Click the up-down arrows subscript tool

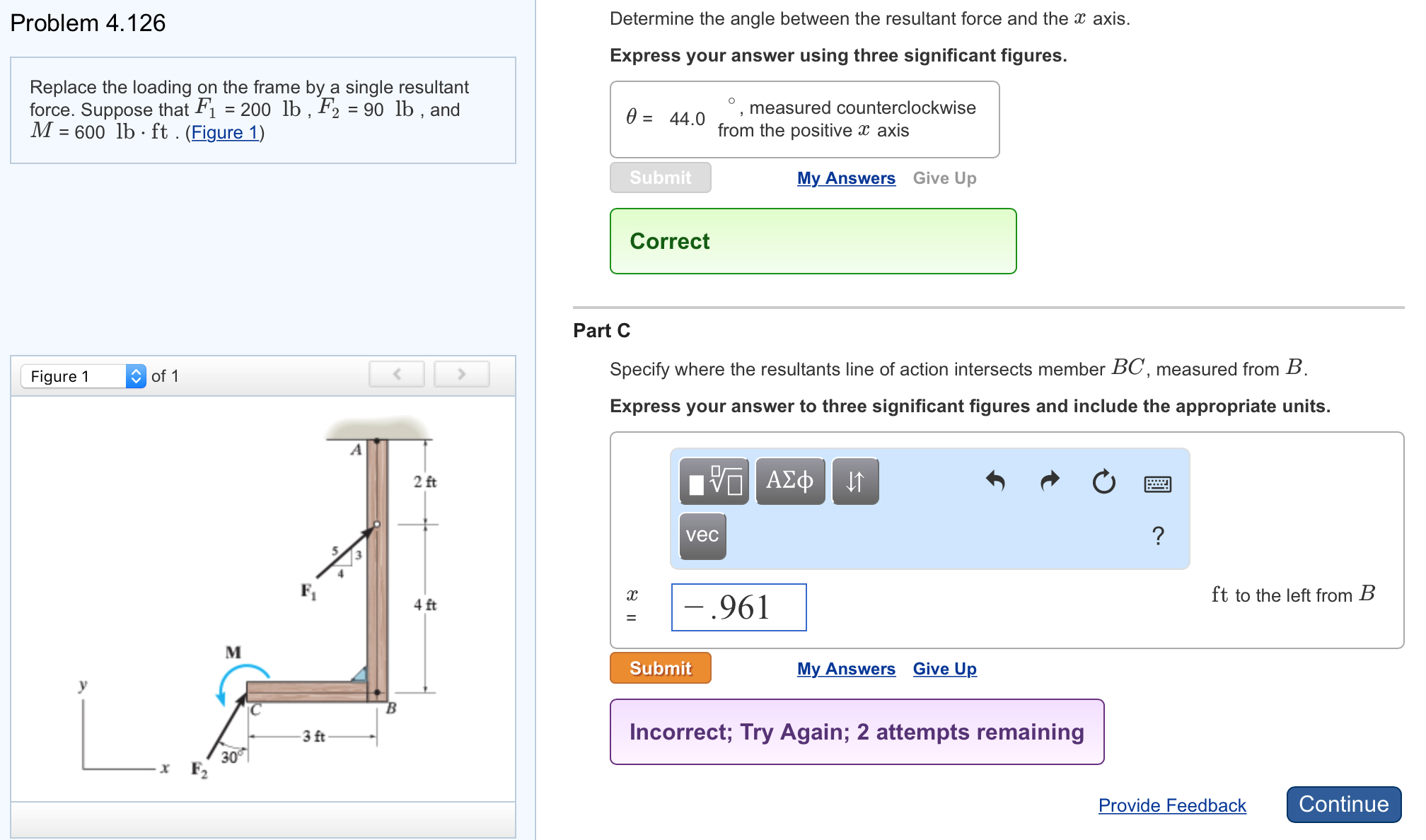(x=855, y=482)
